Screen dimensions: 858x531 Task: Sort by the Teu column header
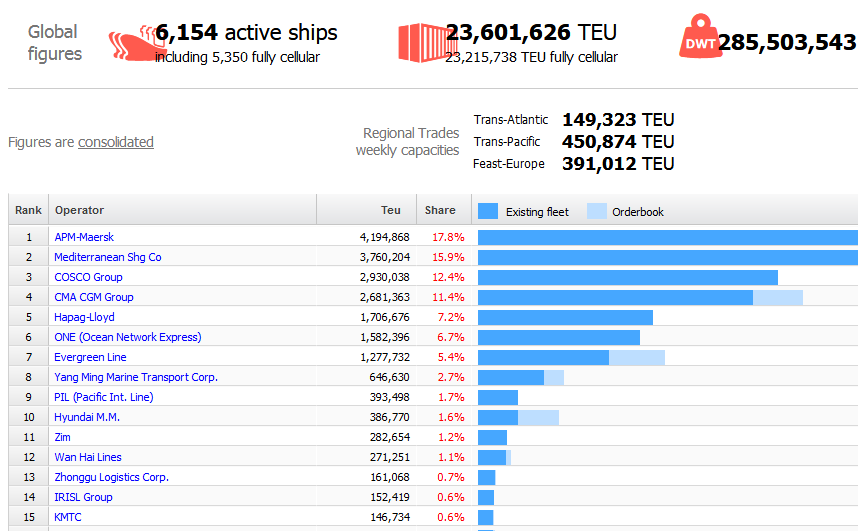pyautogui.click(x=391, y=210)
